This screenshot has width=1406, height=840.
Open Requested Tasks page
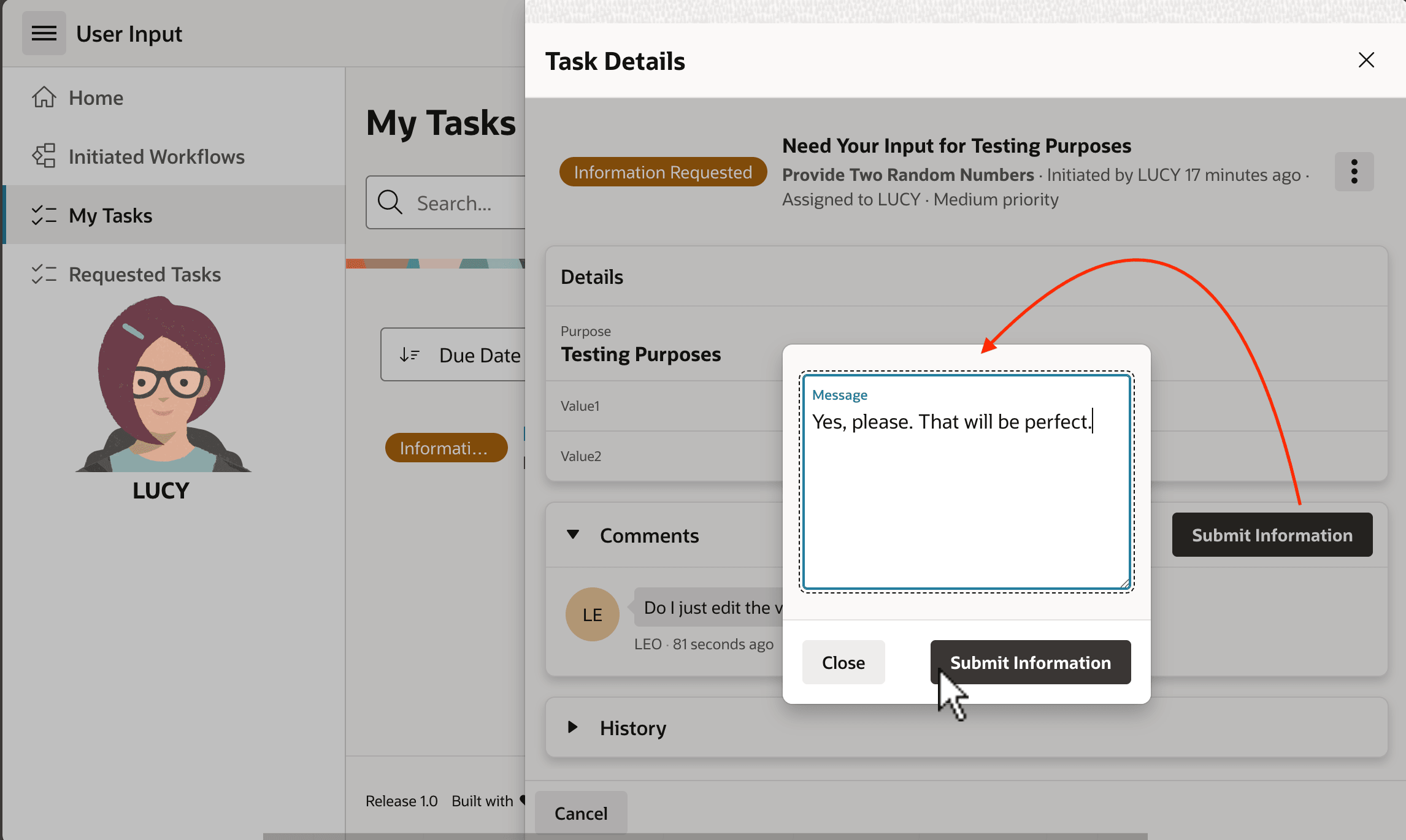tap(174, 274)
